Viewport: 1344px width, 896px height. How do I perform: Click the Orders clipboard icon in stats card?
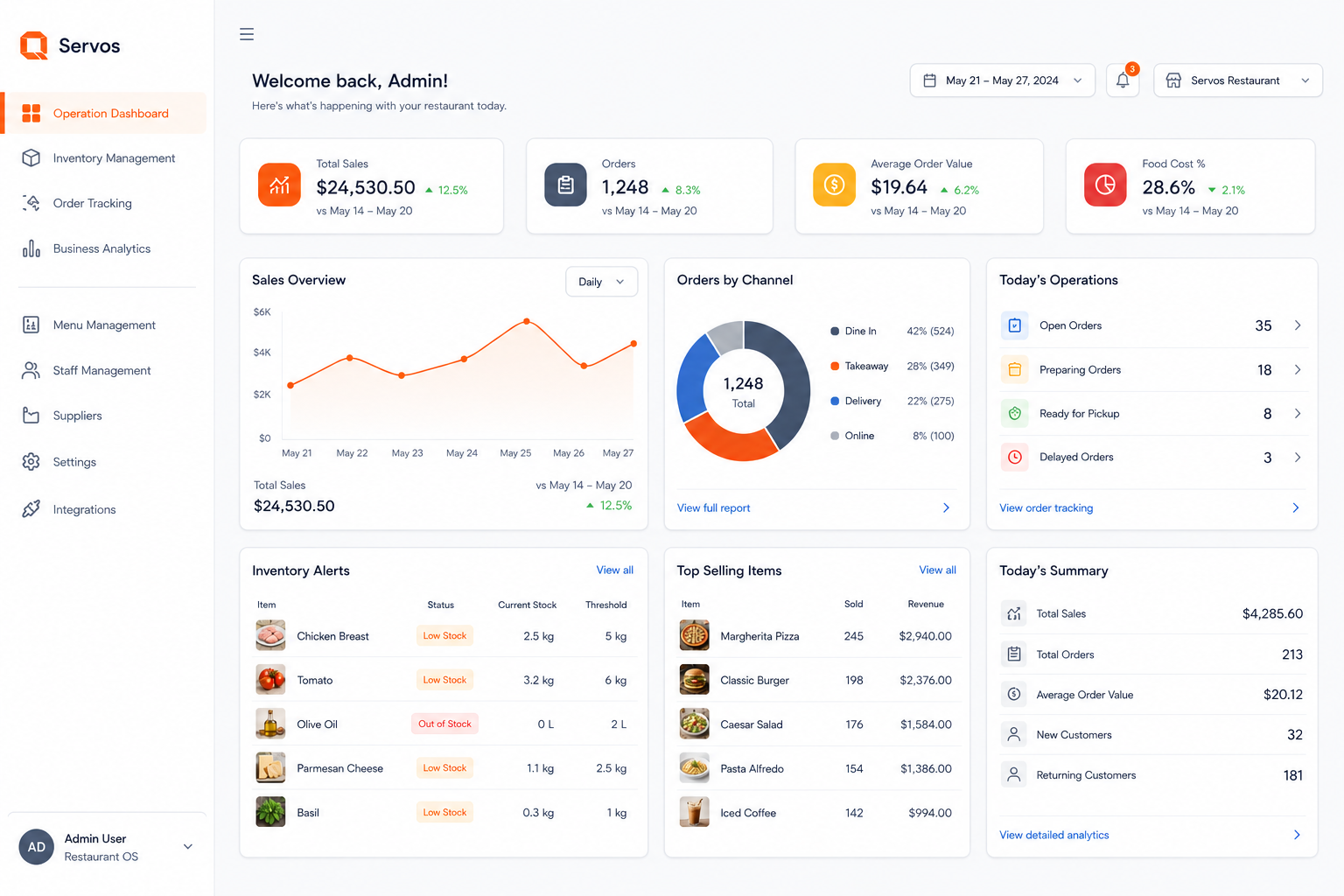[x=565, y=185]
